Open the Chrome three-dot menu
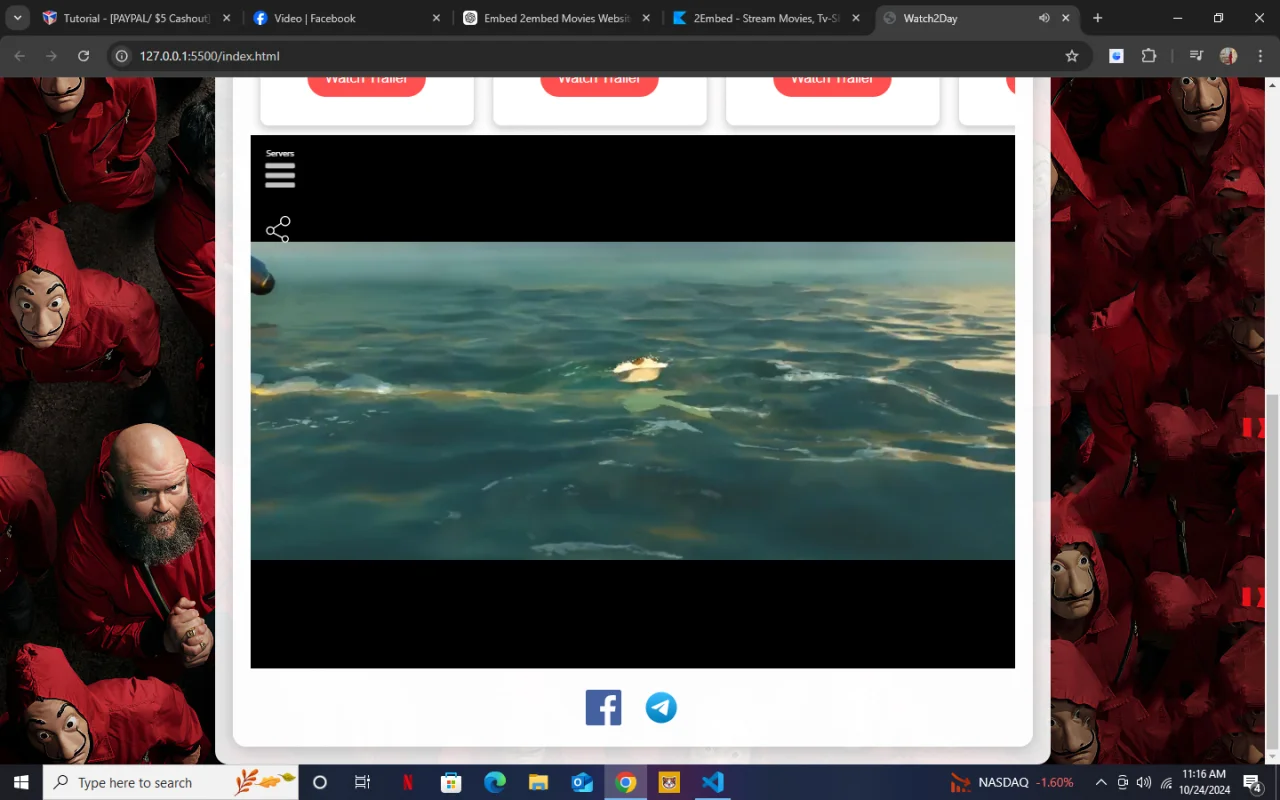This screenshot has height=800, width=1280. [x=1259, y=56]
